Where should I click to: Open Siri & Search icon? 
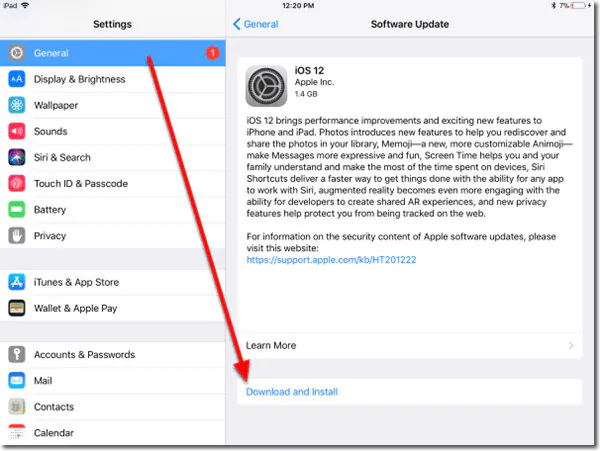pos(16,157)
